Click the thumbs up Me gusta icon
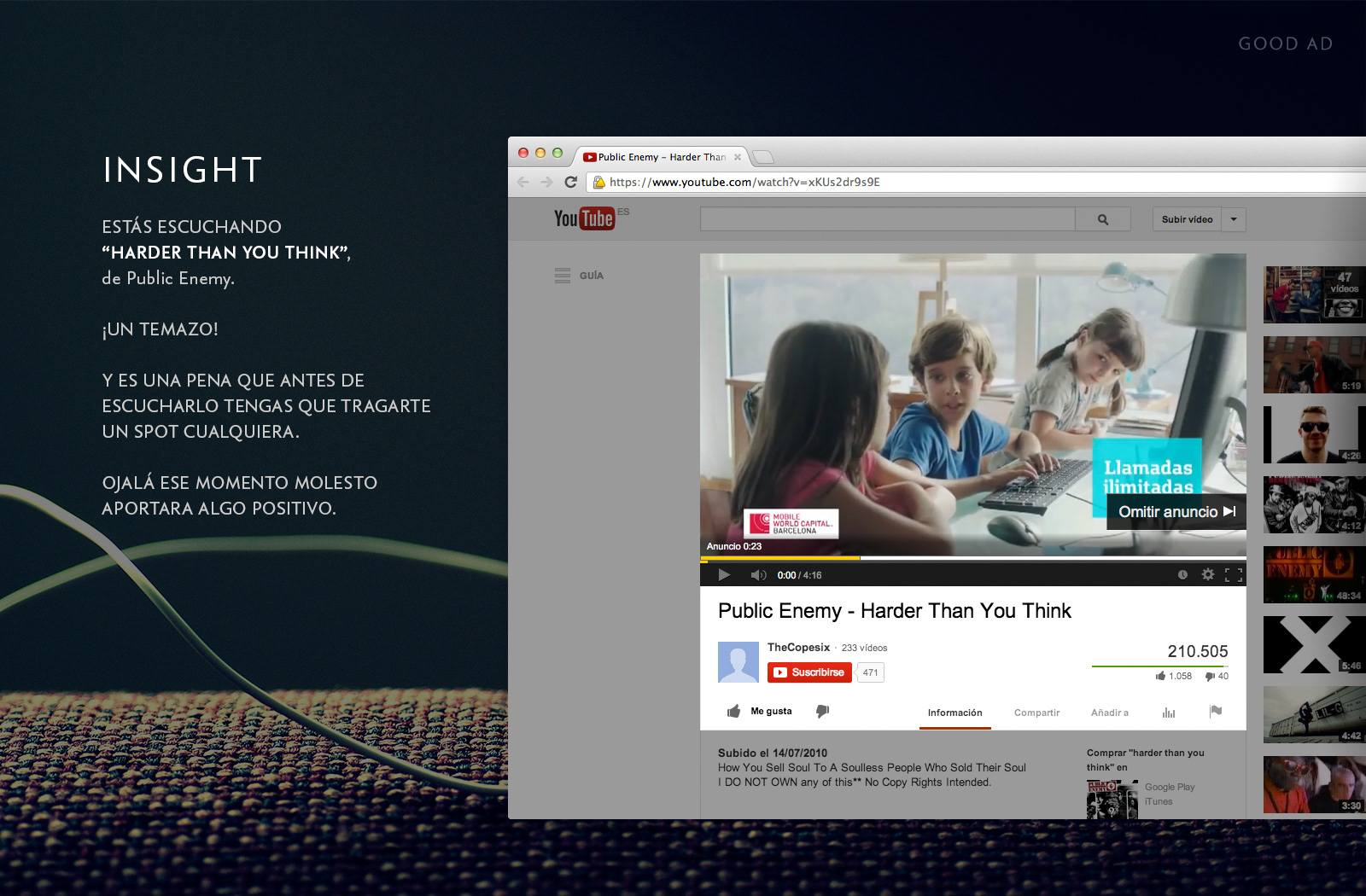1366x896 pixels. [x=733, y=712]
